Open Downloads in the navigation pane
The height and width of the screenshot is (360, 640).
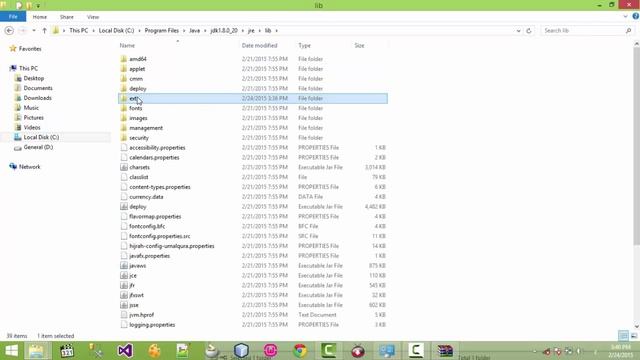[x=37, y=98]
